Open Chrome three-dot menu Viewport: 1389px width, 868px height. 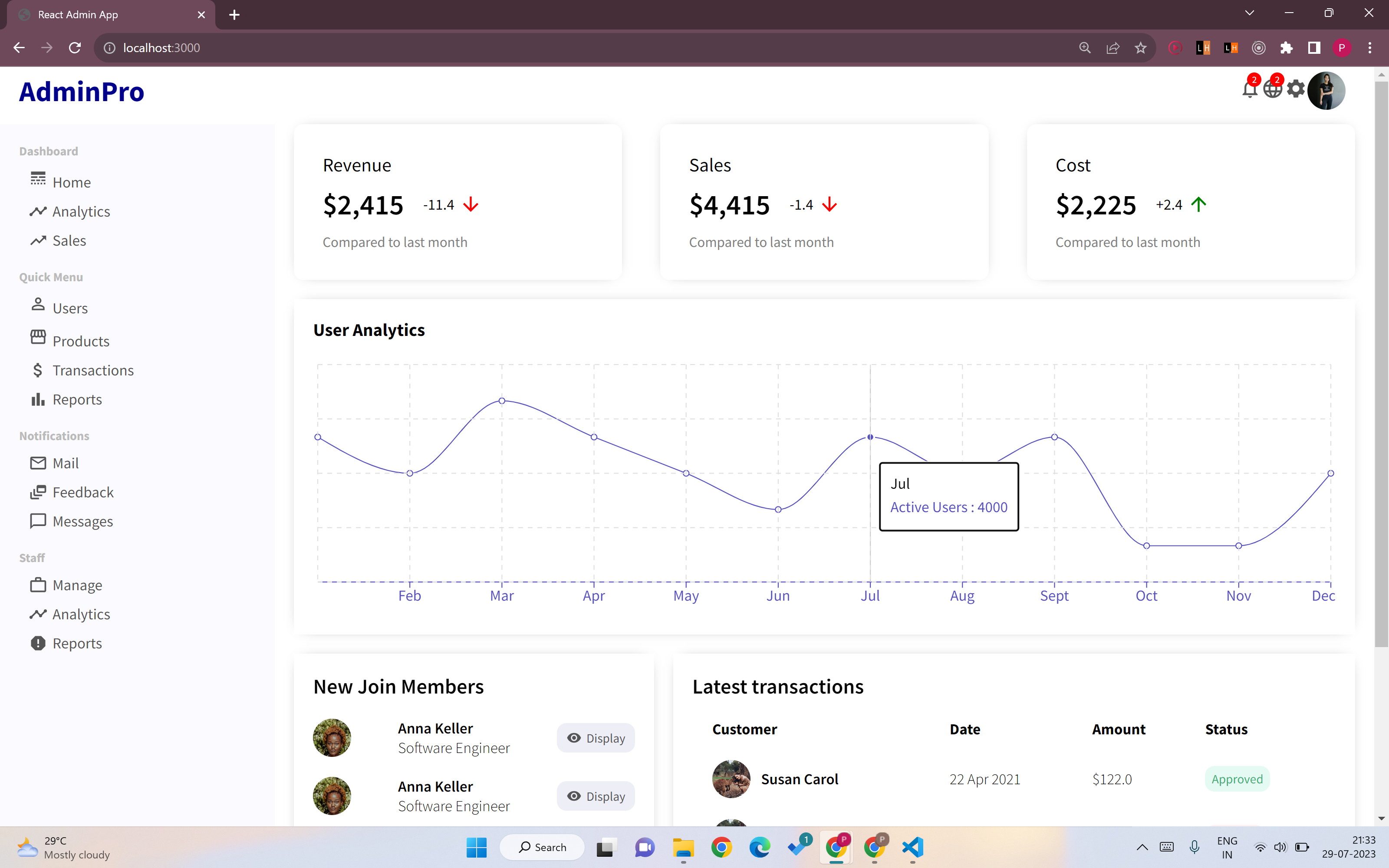pos(1369,48)
